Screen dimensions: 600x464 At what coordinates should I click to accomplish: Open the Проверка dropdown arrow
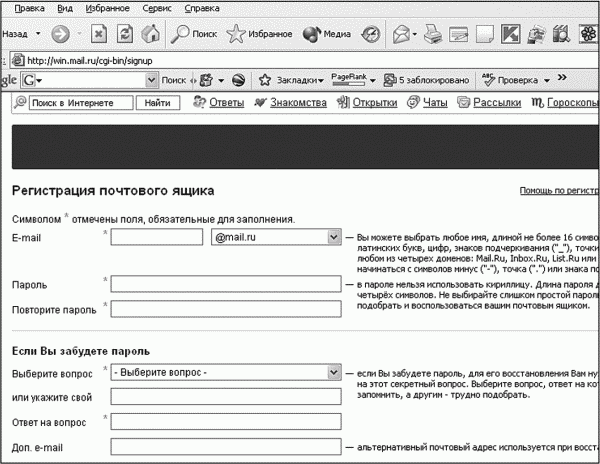point(547,81)
